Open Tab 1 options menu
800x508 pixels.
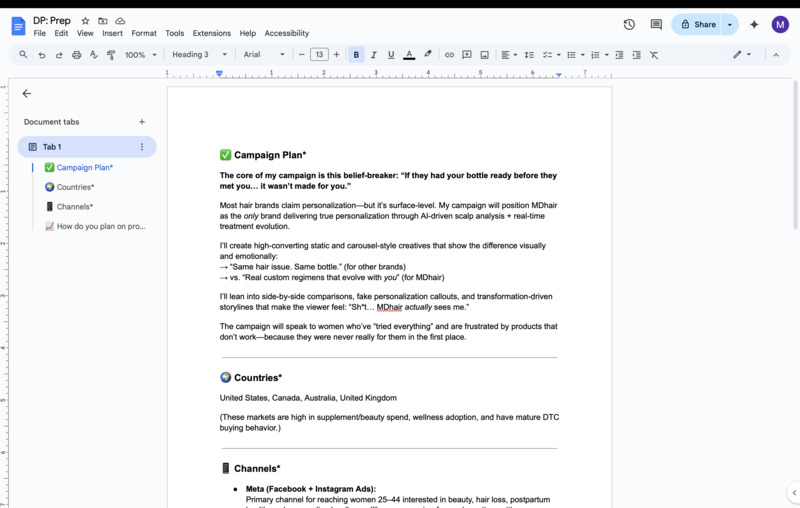(142, 147)
